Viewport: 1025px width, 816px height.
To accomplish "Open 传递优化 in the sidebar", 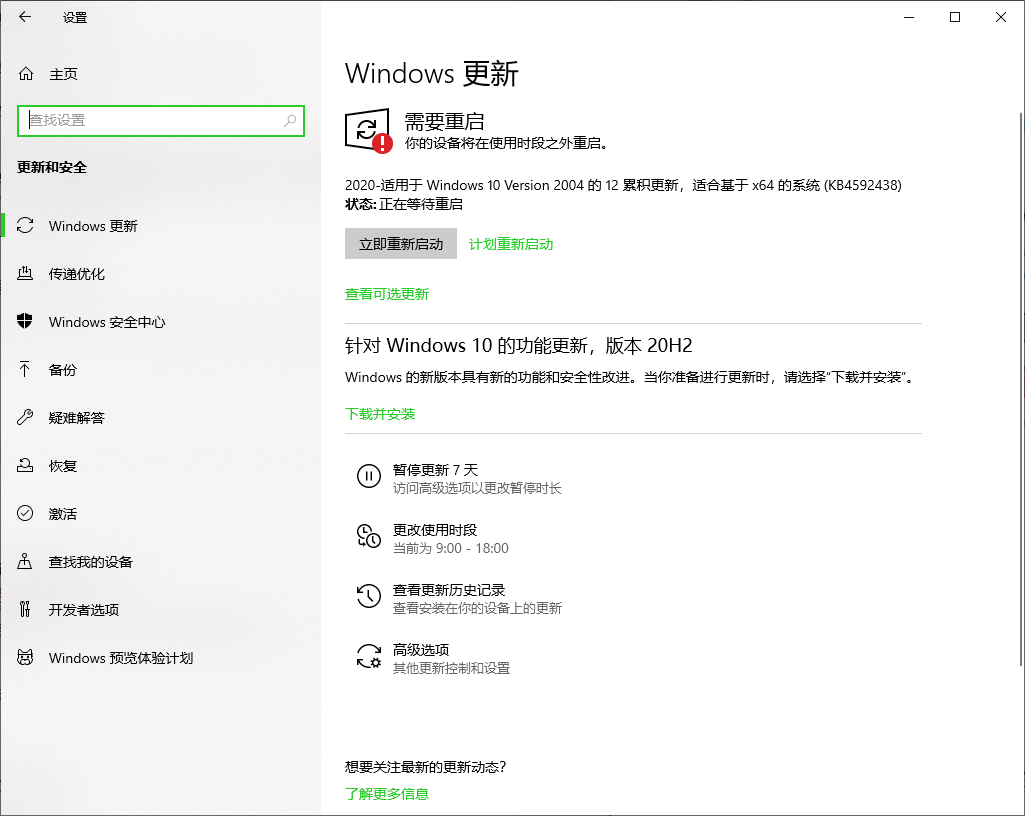I will 77,274.
